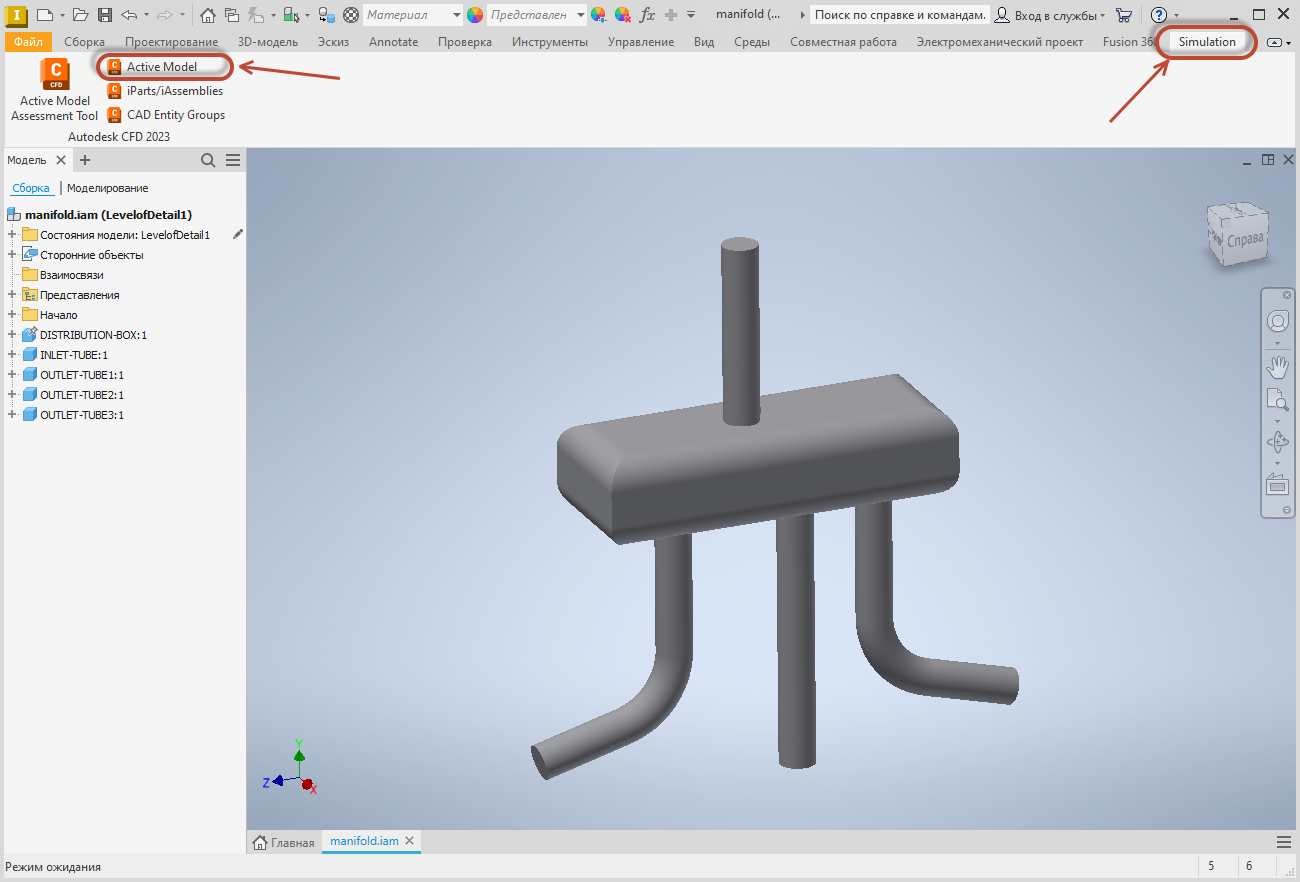Close the Модель browser tab
1300x882 pixels.
click(61, 160)
